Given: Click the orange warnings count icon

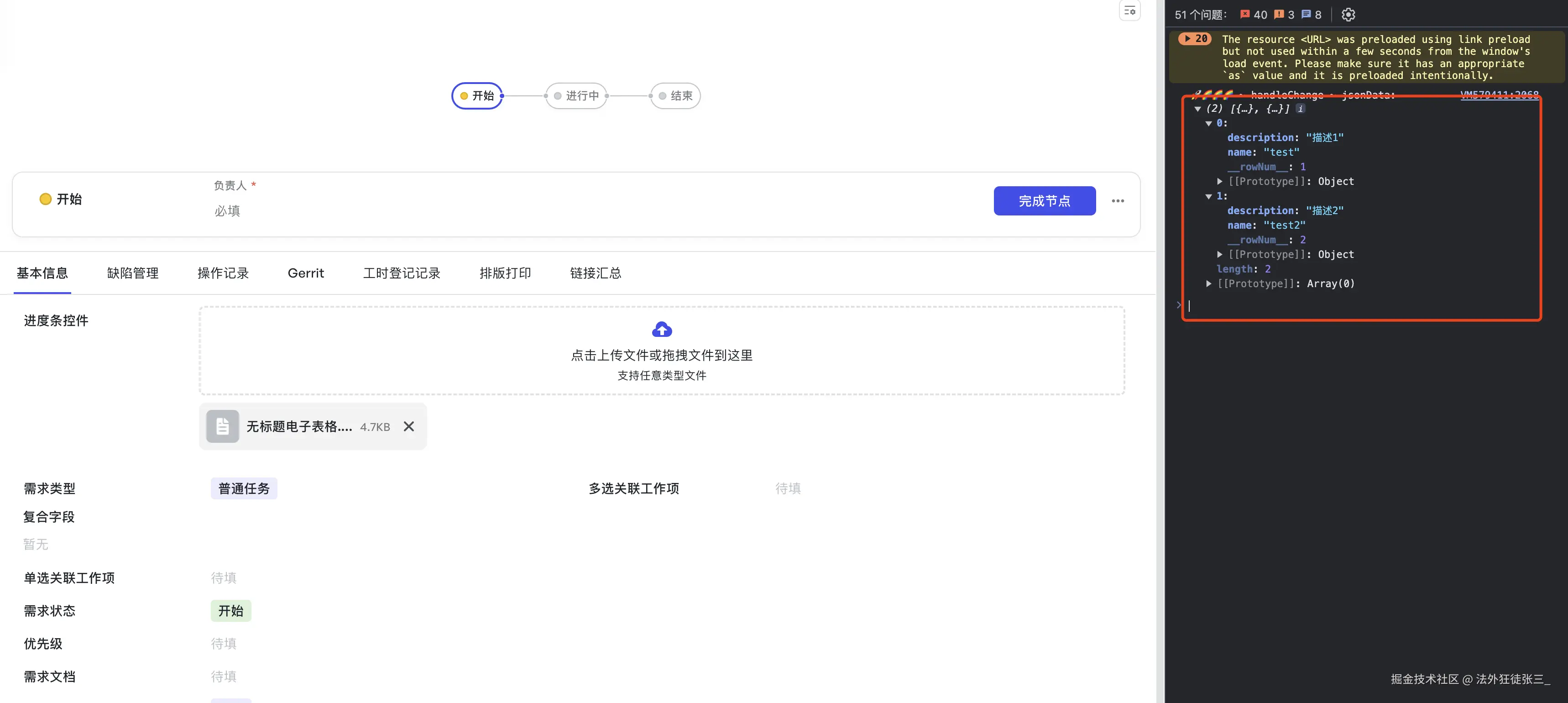Looking at the screenshot, I should click(x=1279, y=15).
